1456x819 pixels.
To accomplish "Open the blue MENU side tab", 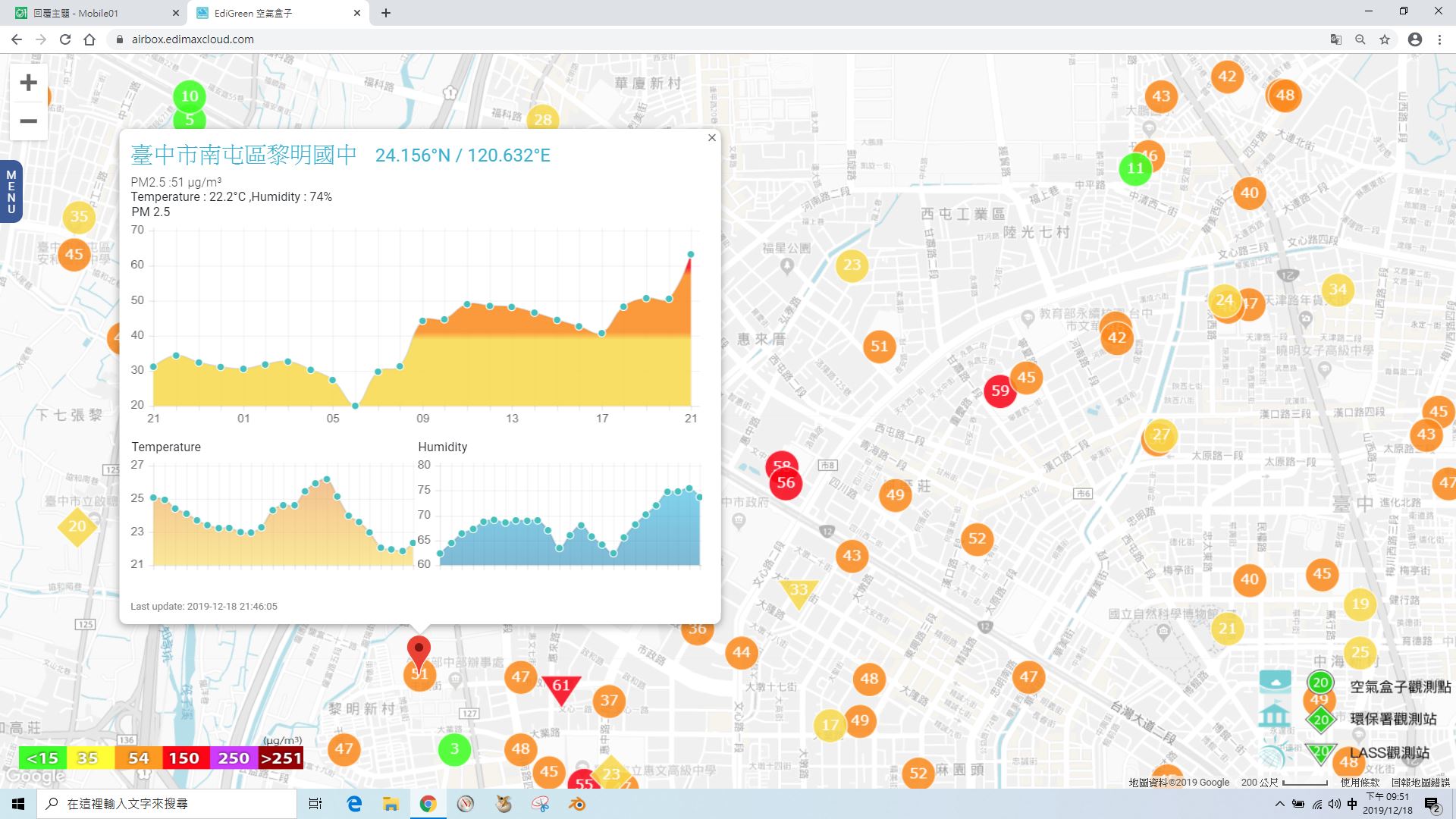I will coord(11,192).
